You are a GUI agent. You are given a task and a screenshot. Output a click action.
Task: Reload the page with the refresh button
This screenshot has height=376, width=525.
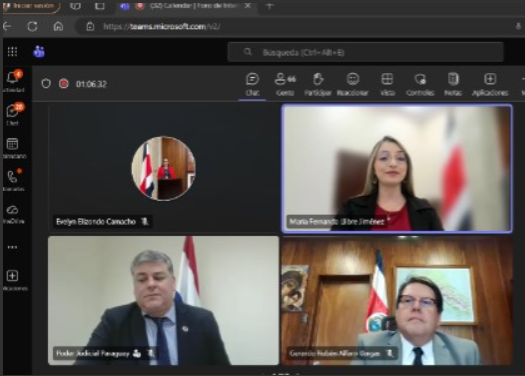32,26
